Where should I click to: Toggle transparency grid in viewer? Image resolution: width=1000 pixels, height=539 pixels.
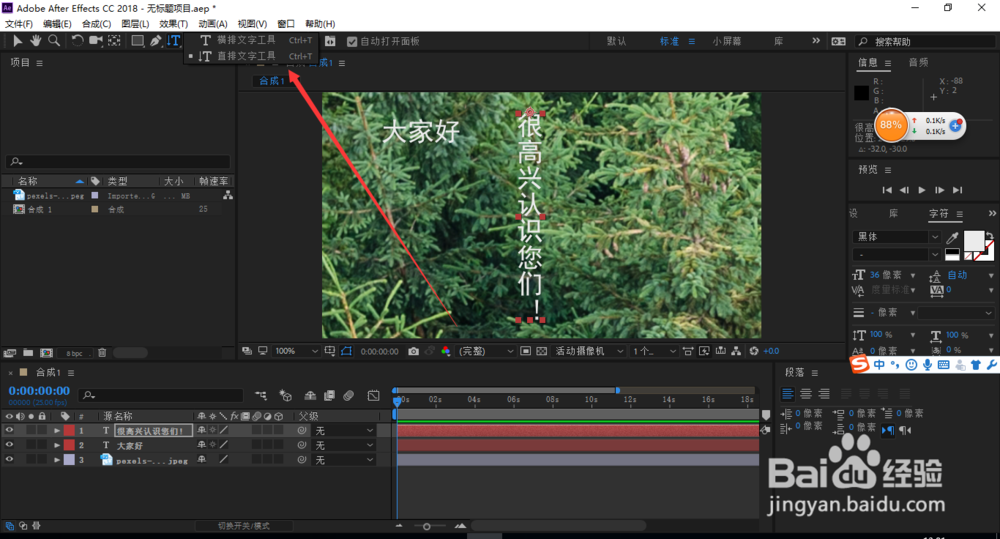tap(541, 351)
